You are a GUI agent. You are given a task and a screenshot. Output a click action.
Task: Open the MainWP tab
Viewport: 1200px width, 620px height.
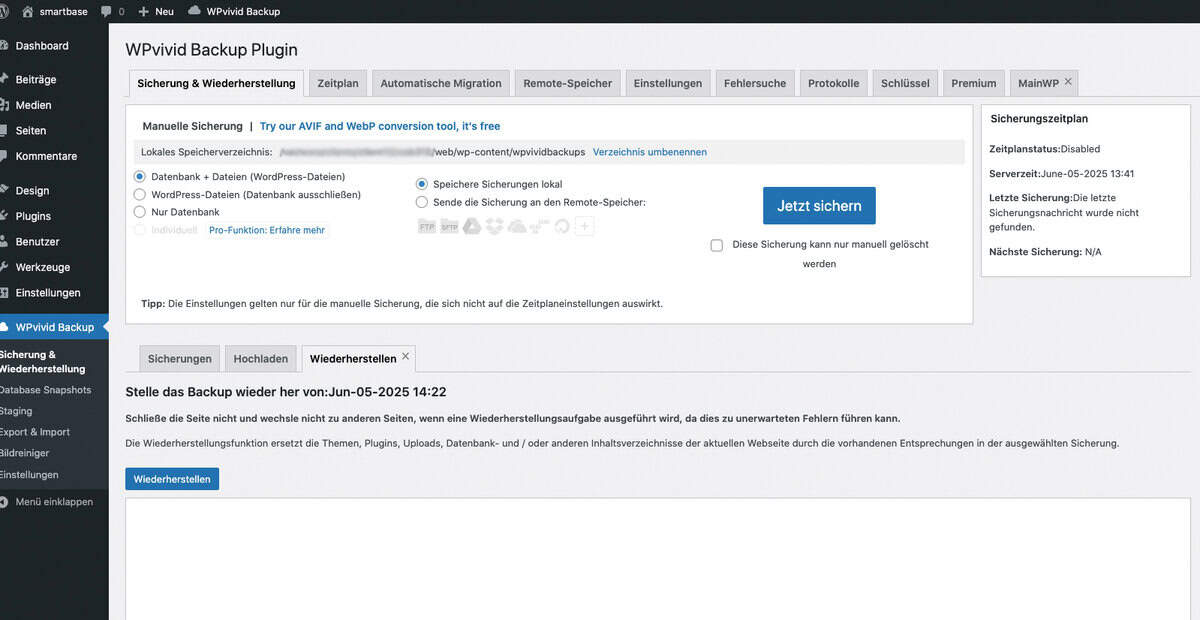pos(1037,83)
